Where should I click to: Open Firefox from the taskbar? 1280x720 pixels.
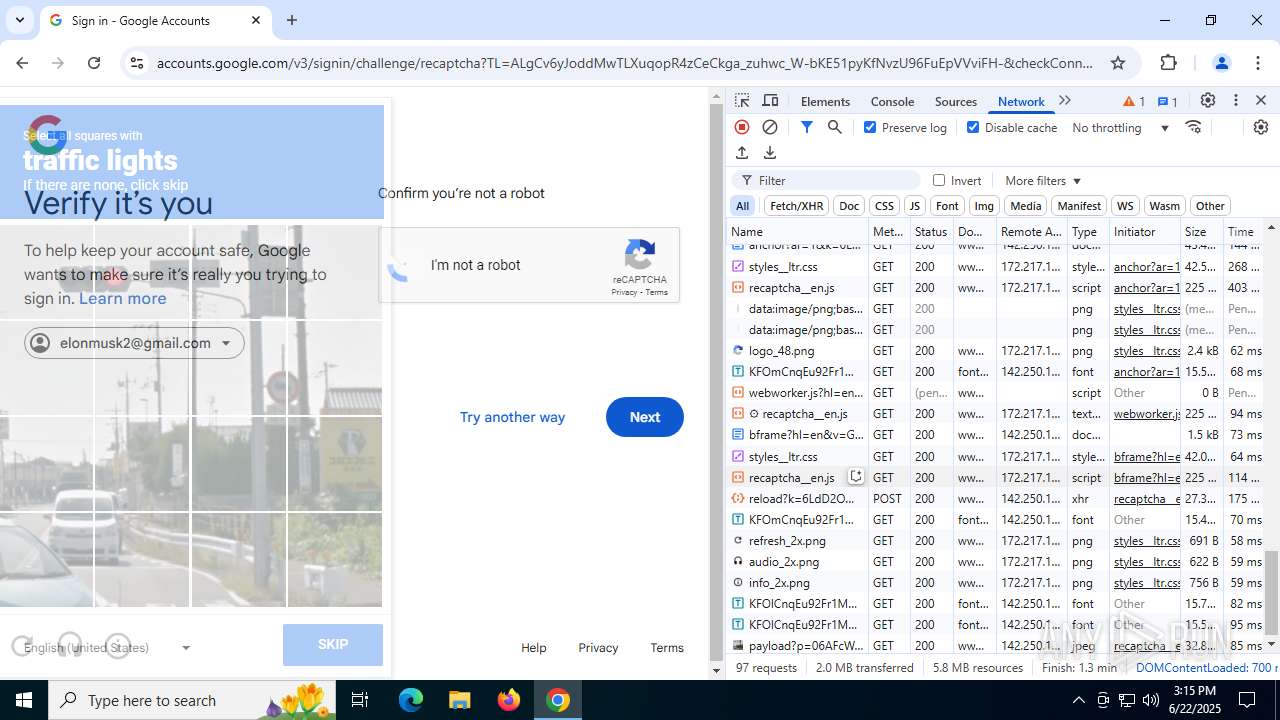(509, 700)
